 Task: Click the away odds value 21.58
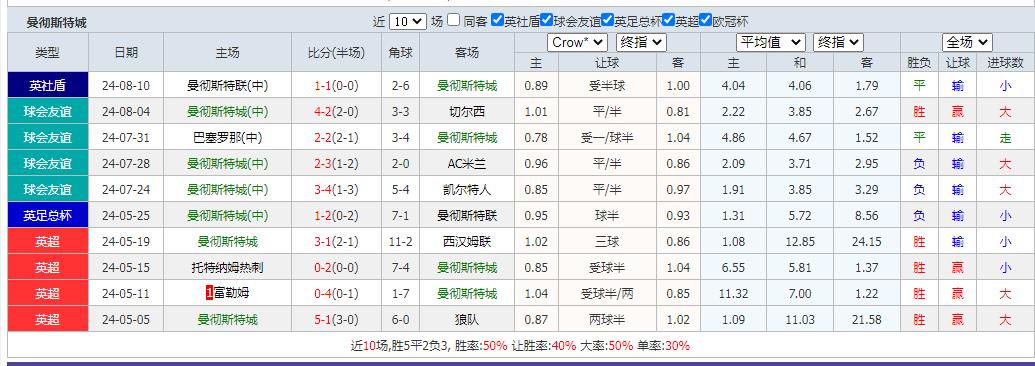pos(867,320)
